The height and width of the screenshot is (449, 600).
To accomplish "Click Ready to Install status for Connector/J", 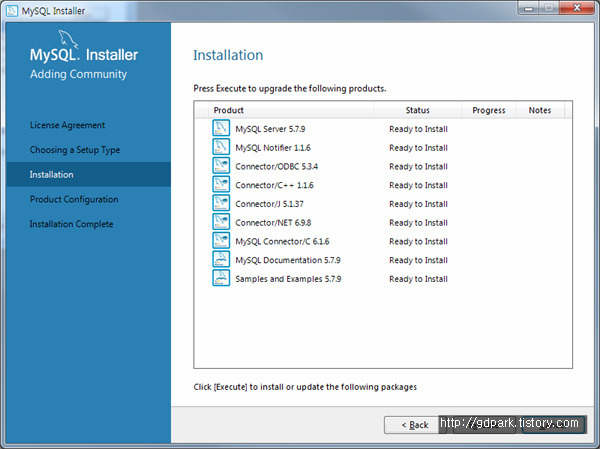I will click(418, 204).
